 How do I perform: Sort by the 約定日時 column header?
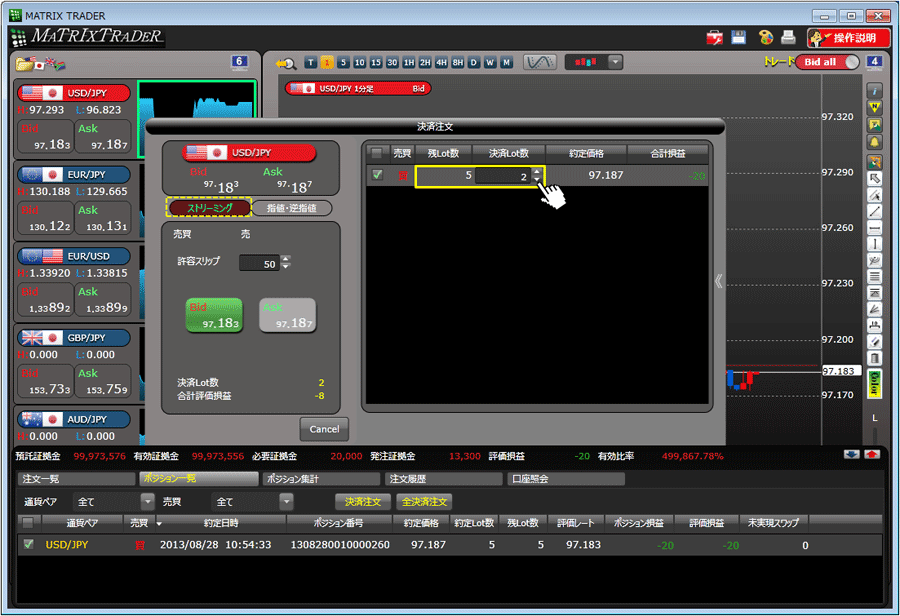tap(221, 523)
